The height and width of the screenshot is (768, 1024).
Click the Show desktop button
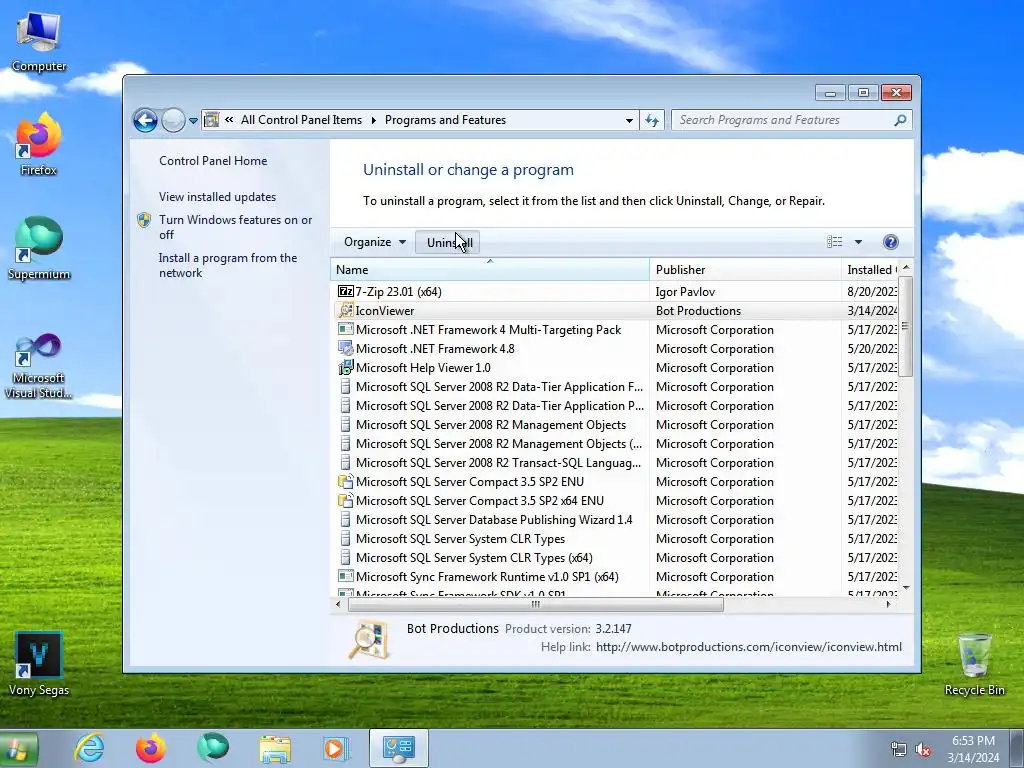tap(1017, 749)
